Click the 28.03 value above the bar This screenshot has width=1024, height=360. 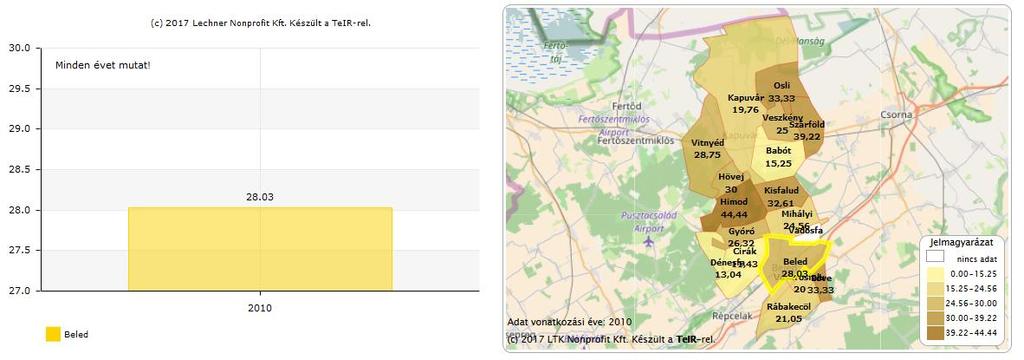260,197
